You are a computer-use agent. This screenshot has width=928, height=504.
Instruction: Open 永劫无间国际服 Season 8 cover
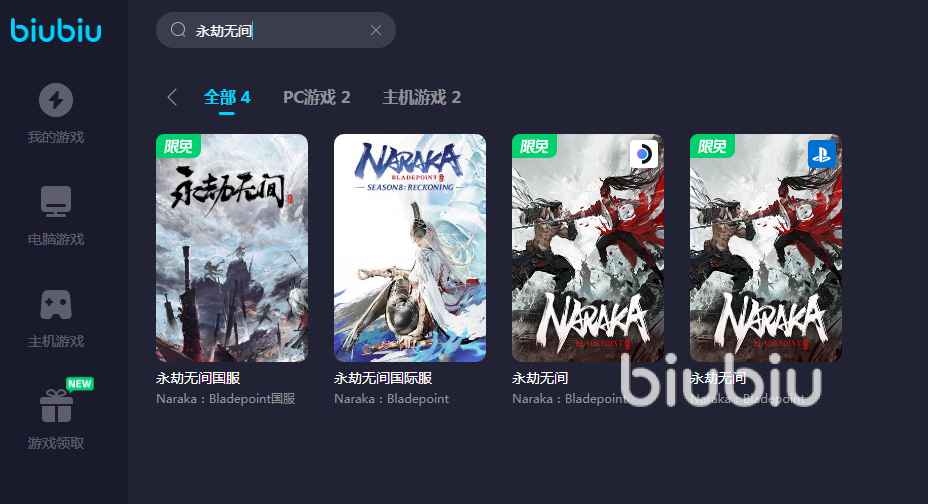tap(410, 248)
